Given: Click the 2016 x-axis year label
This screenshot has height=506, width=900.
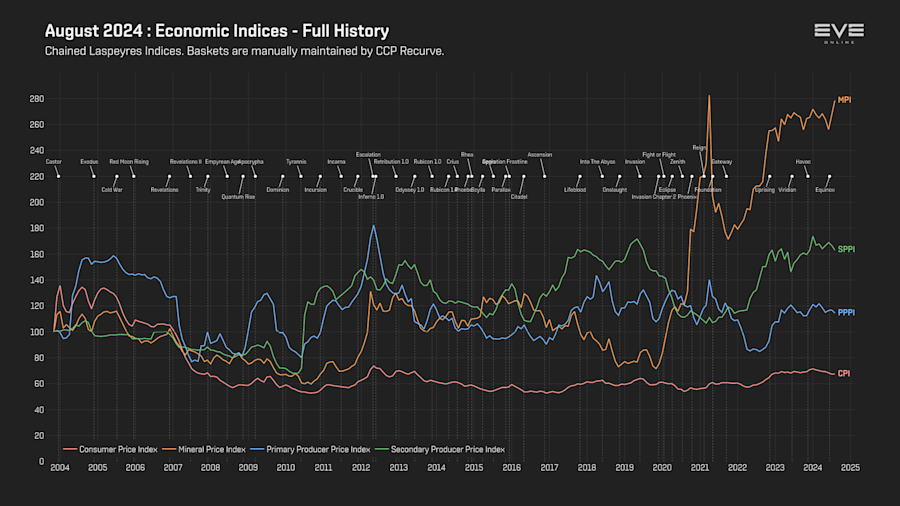Looking at the screenshot, I should coord(511,468).
